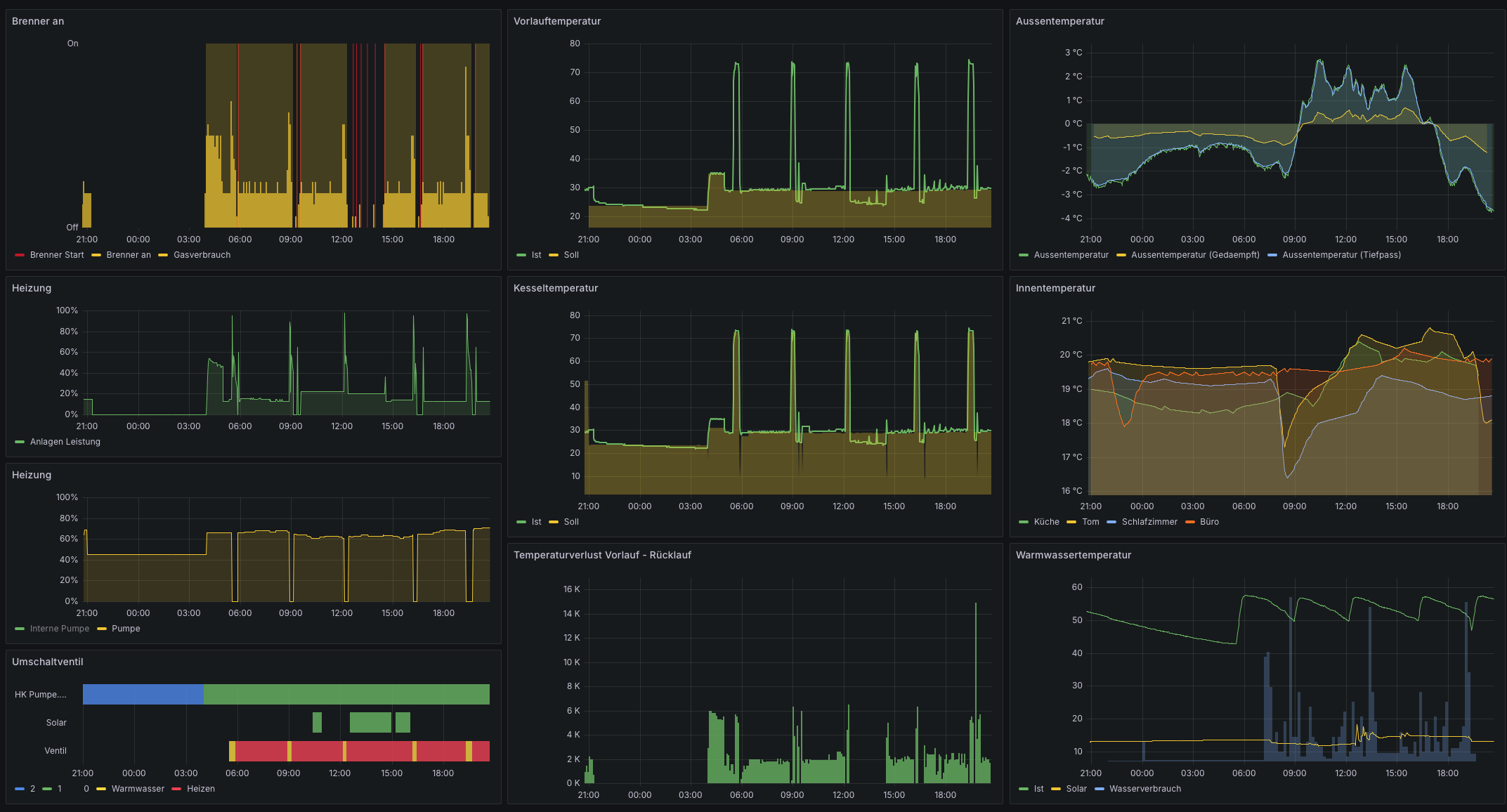1507x812 pixels.
Task: Open the Temperaturverlust Vorlauf - Rücklauf title
Action: tap(602, 555)
